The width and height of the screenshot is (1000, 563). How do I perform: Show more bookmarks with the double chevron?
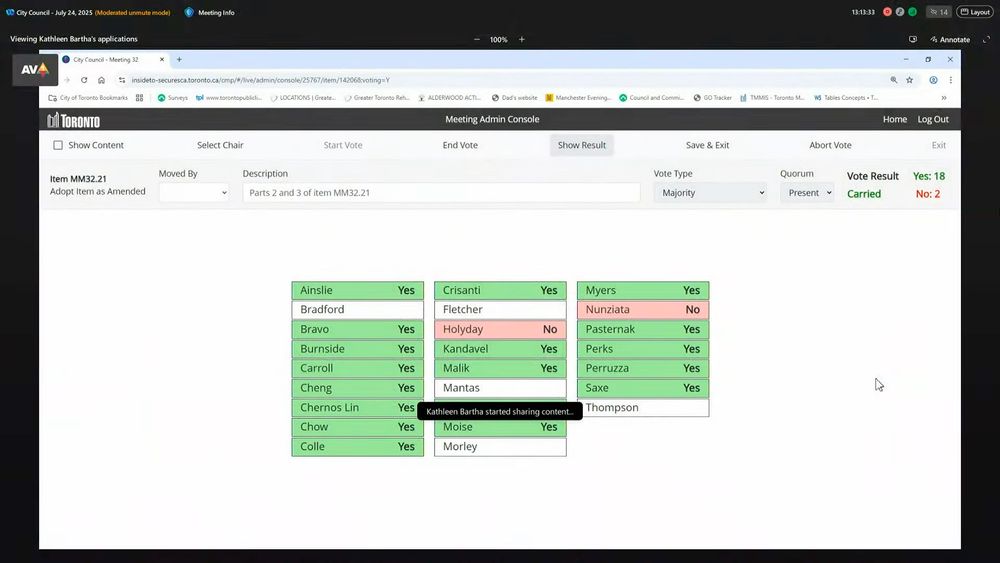click(944, 98)
